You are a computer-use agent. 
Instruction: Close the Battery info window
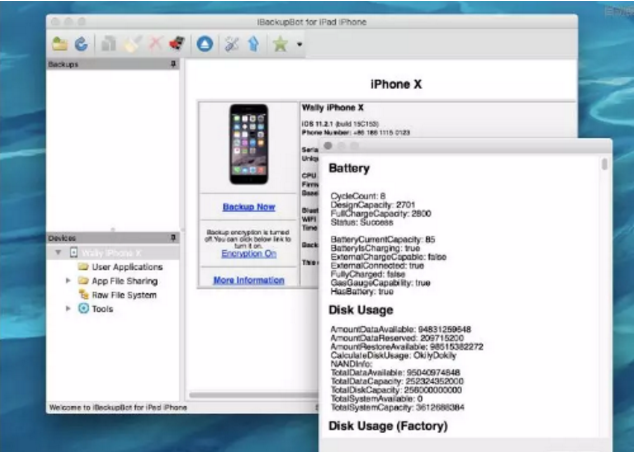[x=328, y=146]
